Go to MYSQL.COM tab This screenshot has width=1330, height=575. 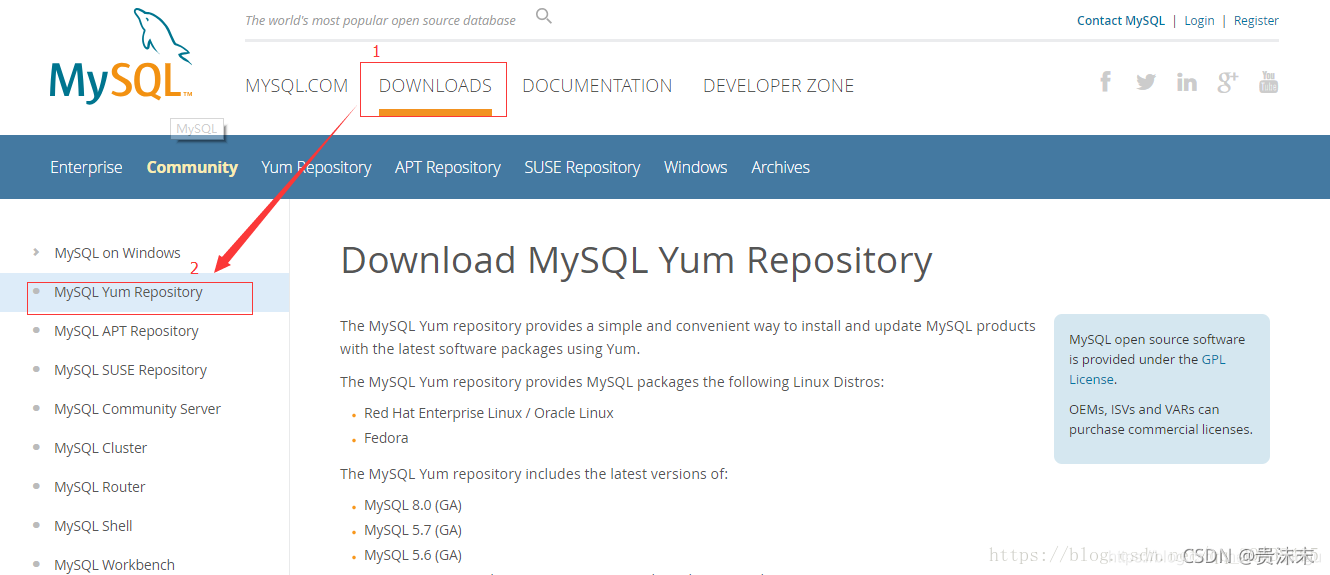pyautogui.click(x=297, y=86)
